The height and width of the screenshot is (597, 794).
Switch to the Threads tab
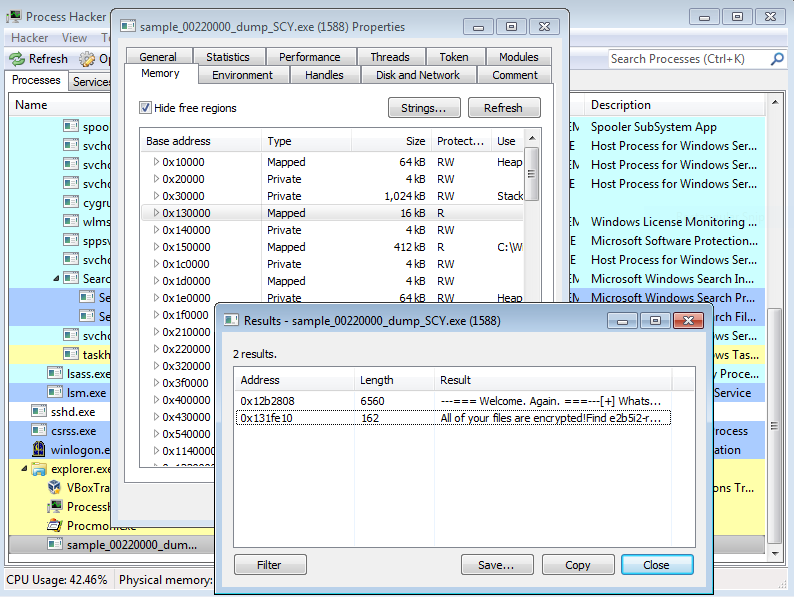389,57
